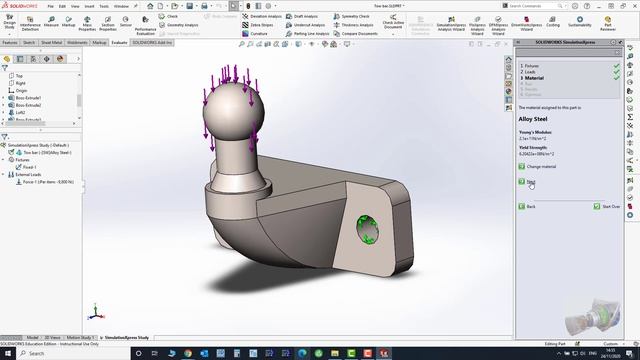Image resolution: width=640 pixels, height=360 pixels.
Task: Click the Home icon in top toolbar
Action: (x=150, y=6)
